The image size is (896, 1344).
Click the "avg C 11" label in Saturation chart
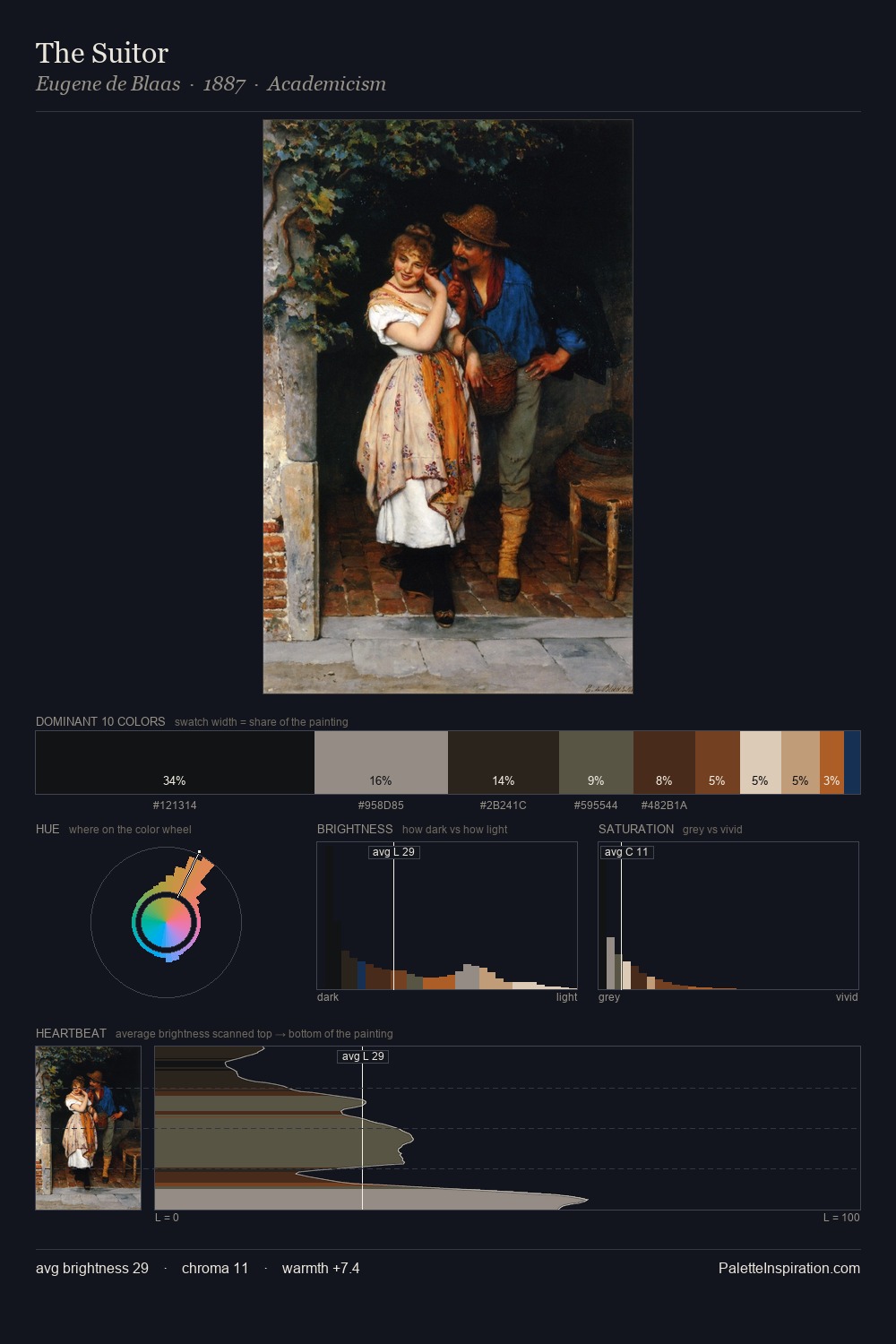click(626, 852)
